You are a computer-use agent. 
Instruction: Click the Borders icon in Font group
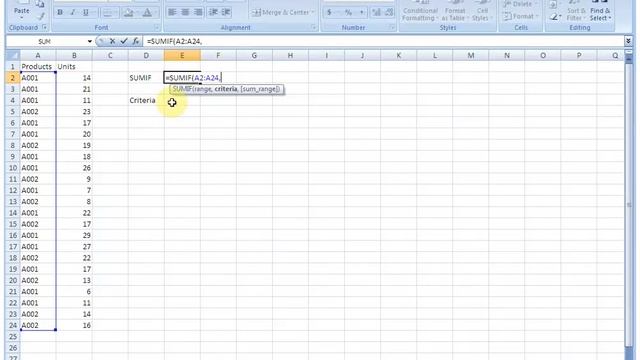[107, 13]
